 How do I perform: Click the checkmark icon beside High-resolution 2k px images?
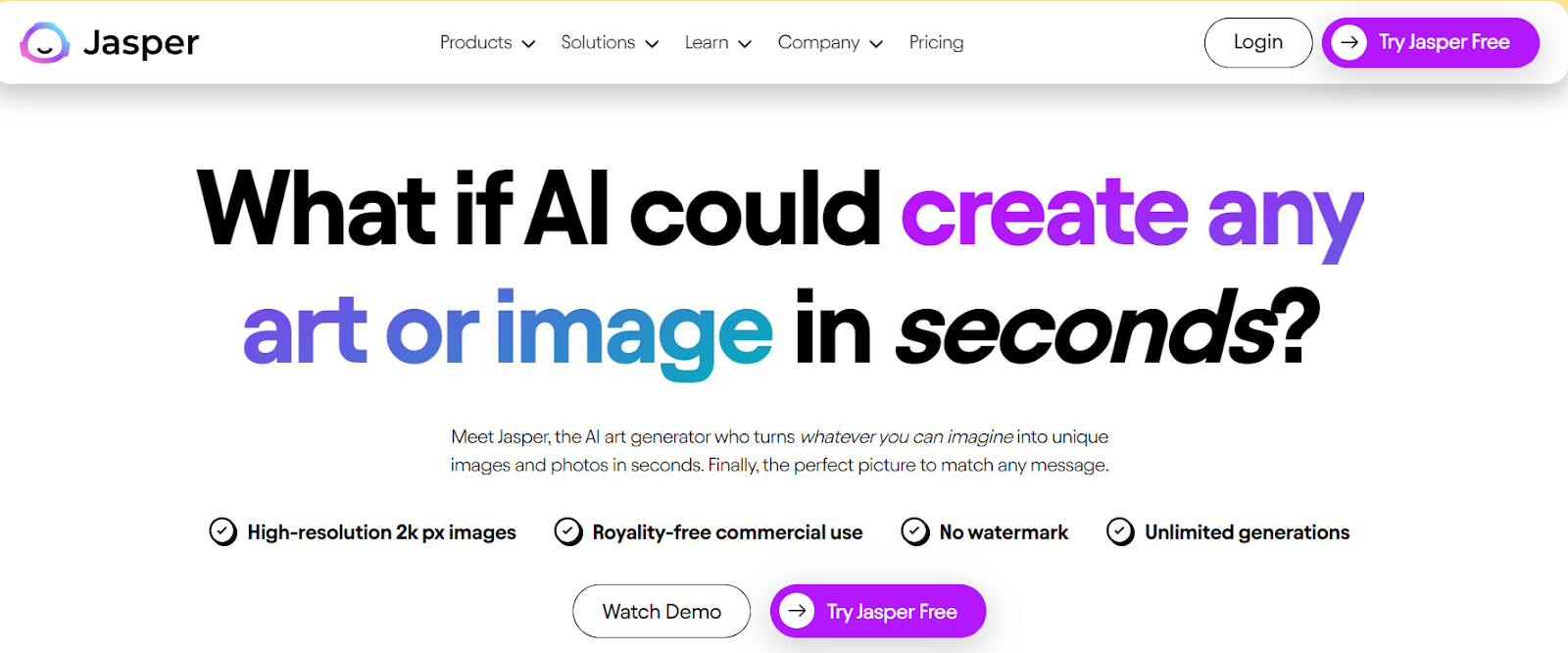pos(223,532)
